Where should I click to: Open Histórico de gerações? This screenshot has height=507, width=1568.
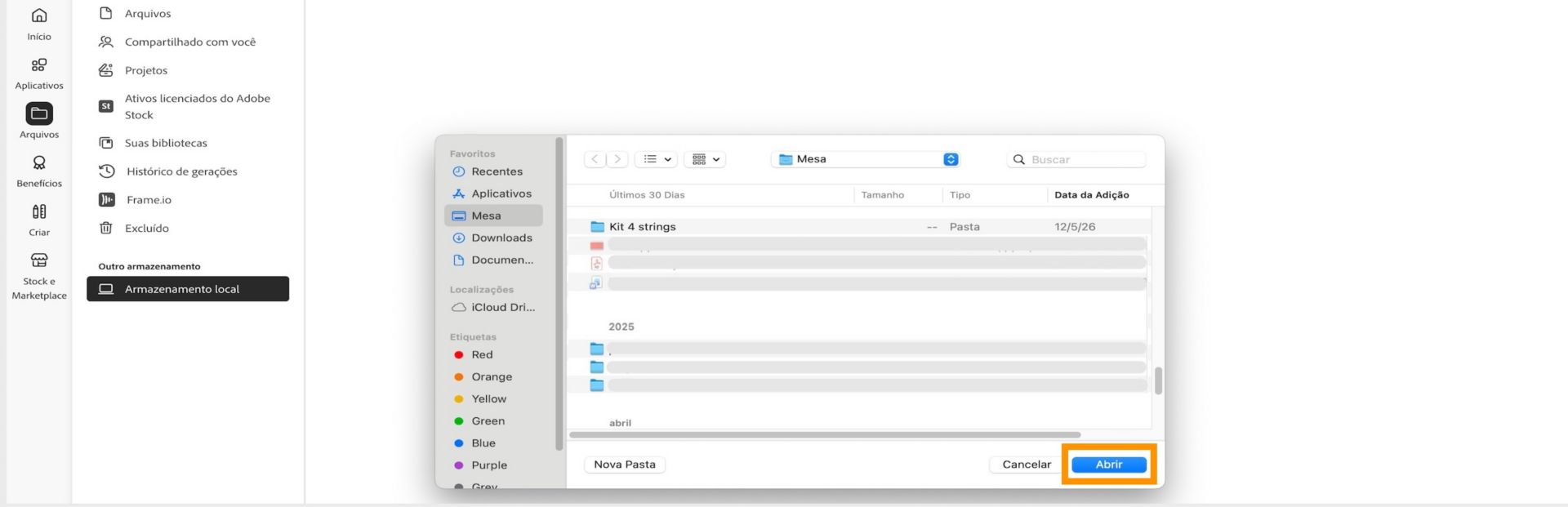pos(168,171)
